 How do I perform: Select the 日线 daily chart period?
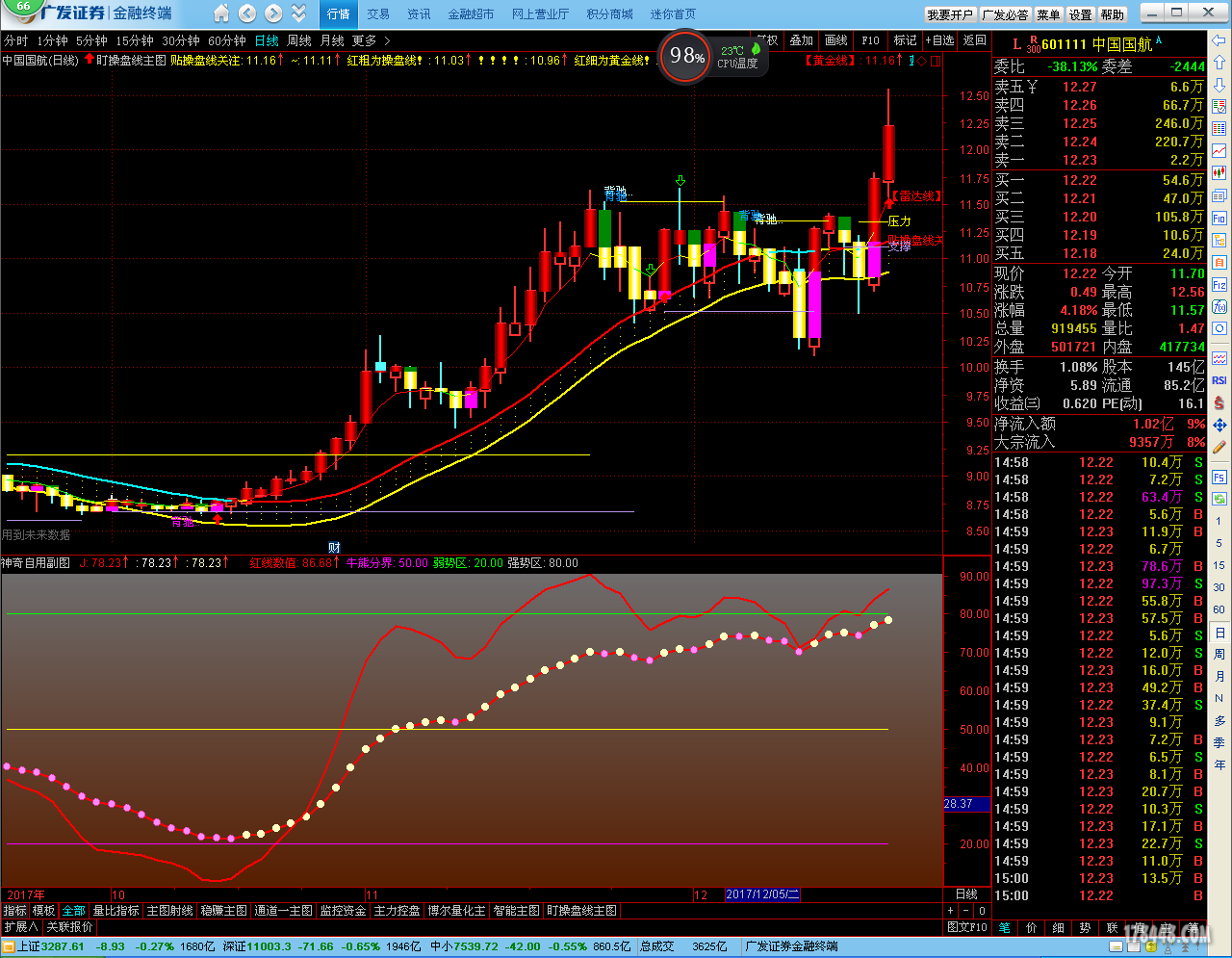tap(267, 40)
